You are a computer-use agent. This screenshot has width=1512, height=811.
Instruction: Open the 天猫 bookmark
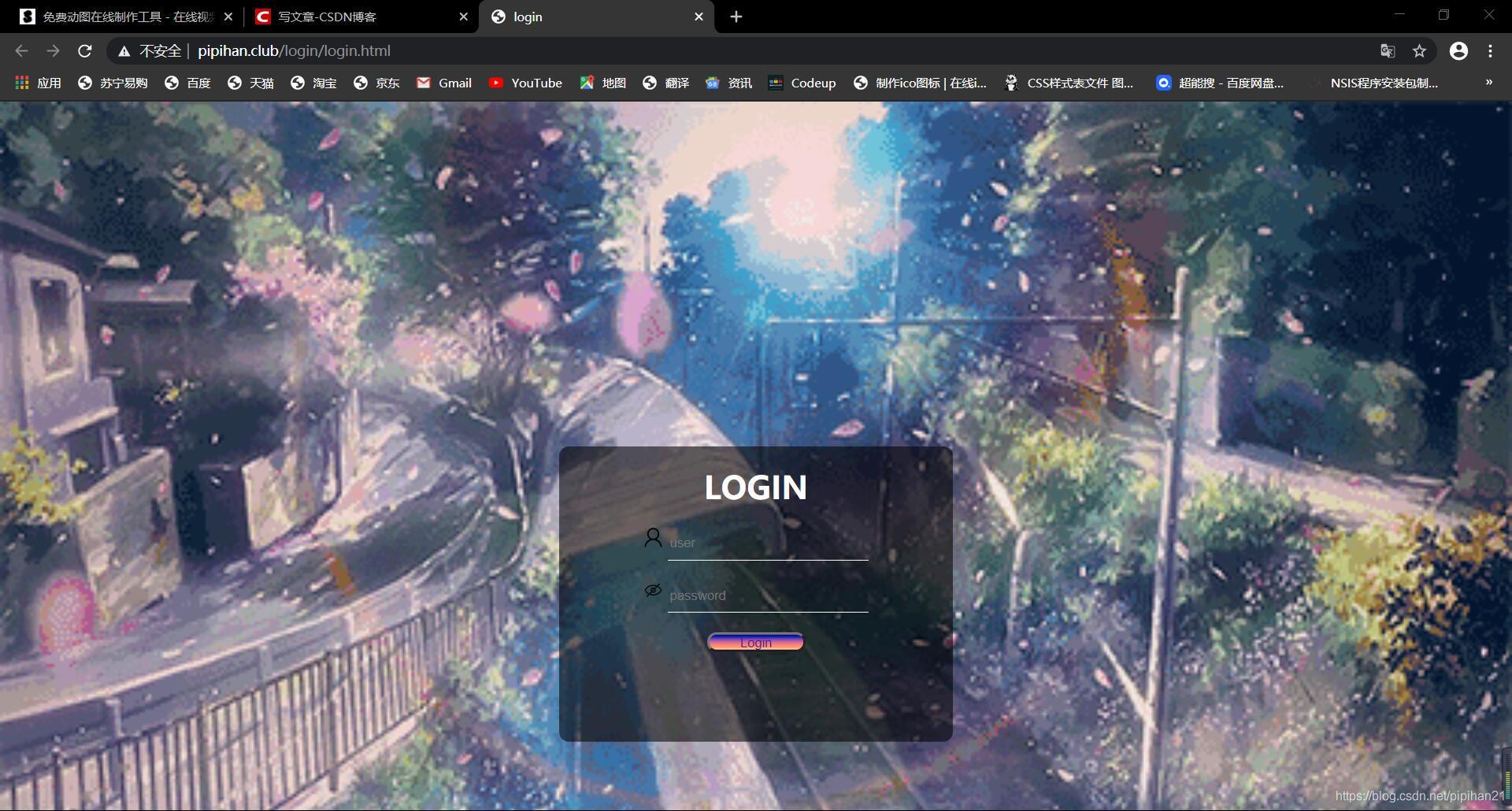point(250,83)
